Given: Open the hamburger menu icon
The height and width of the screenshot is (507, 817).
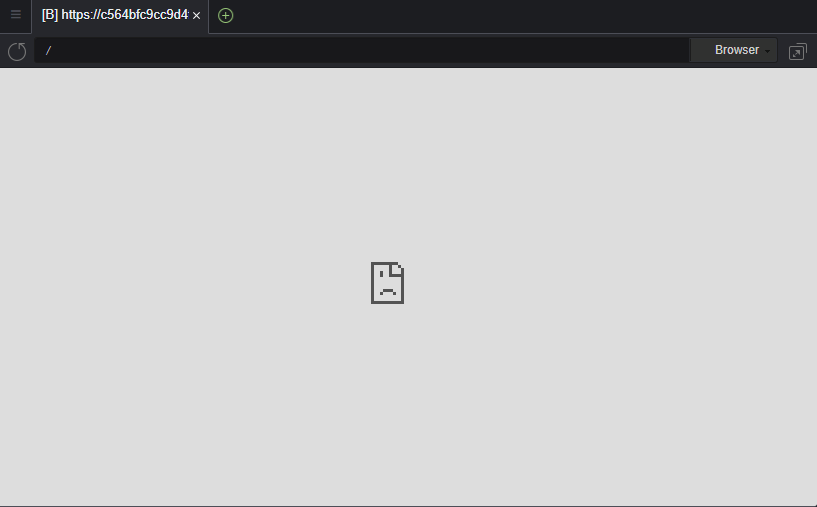Looking at the screenshot, I should [16, 15].
